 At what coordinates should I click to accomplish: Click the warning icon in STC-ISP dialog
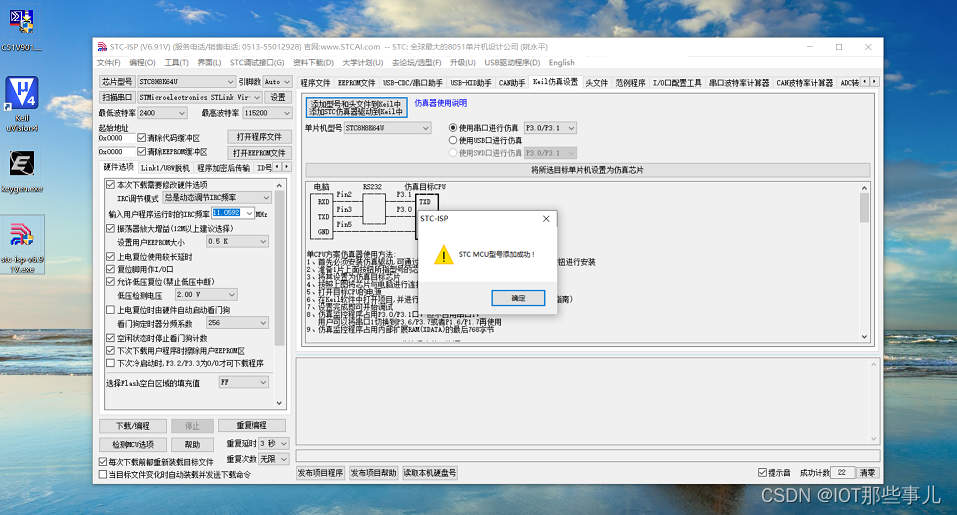click(444, 255)
